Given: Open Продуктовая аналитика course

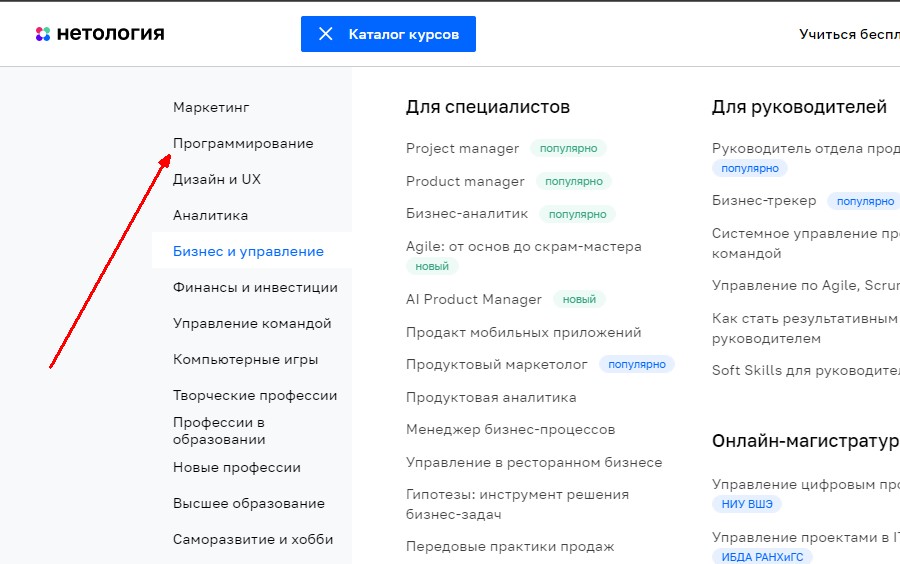Looking at the screenshot, I should [491, 398].
